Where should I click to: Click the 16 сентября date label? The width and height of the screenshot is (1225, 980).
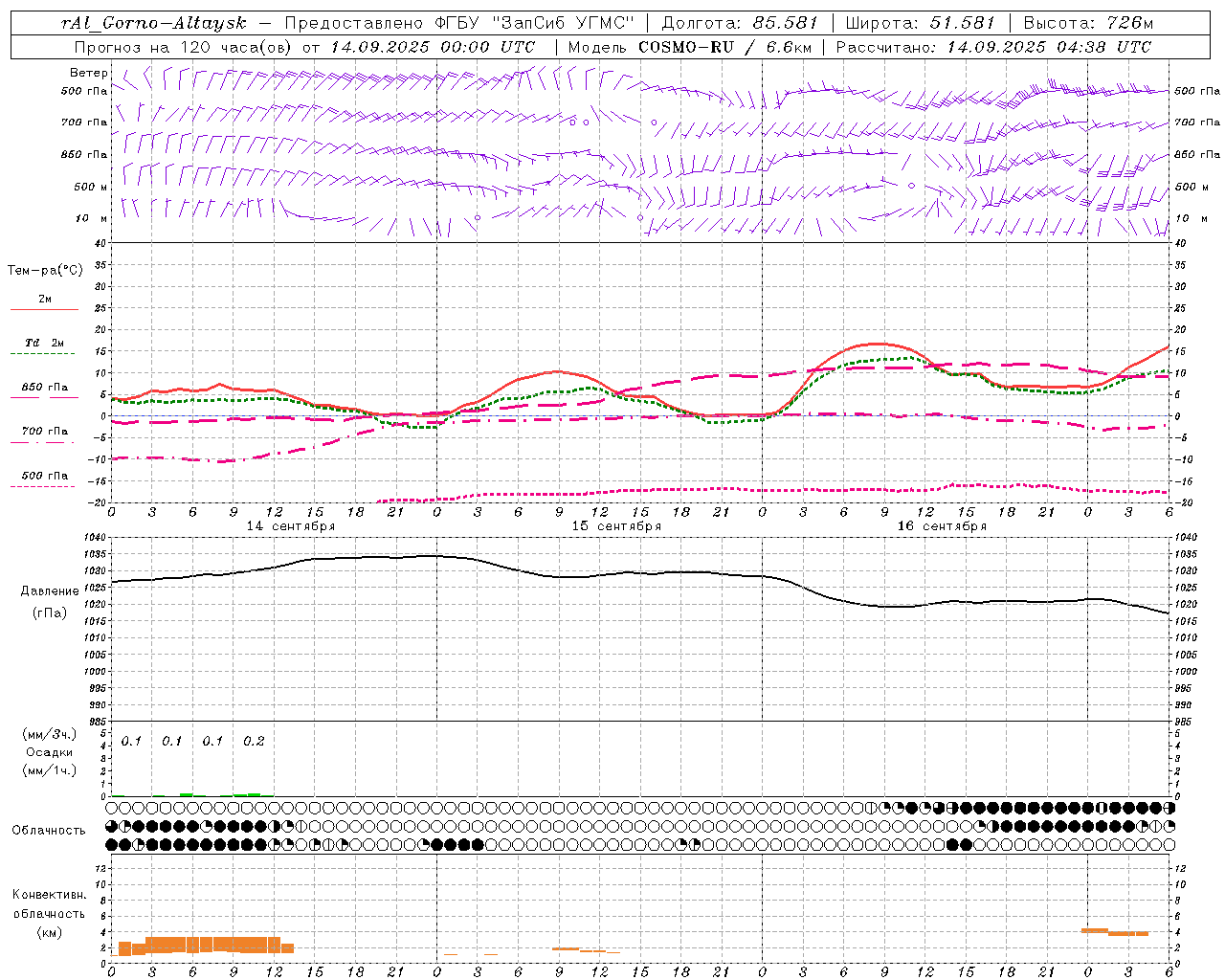pyautogui.click(x=942, y=526)
